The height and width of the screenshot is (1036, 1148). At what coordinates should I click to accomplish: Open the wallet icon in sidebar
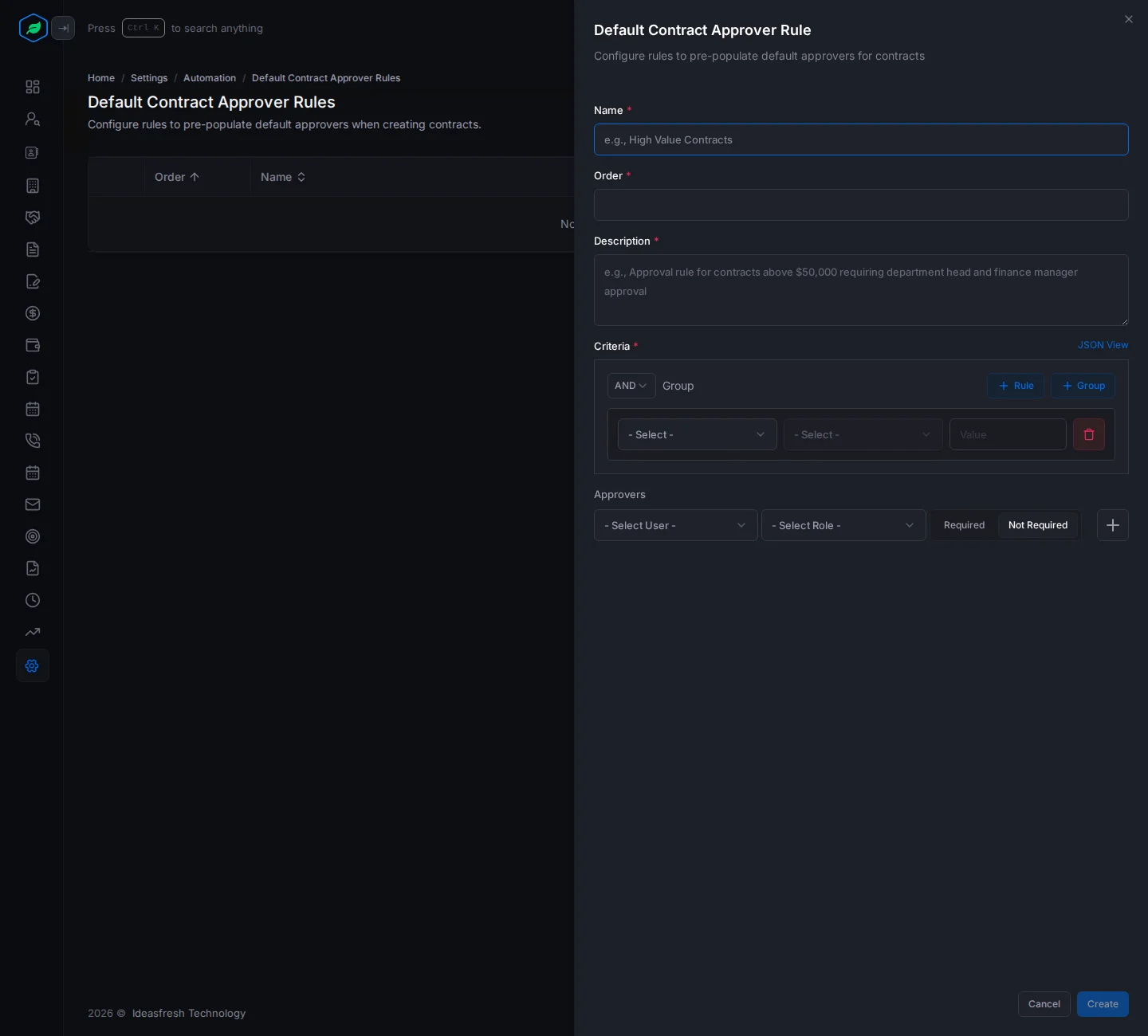[x=33, y=345]
